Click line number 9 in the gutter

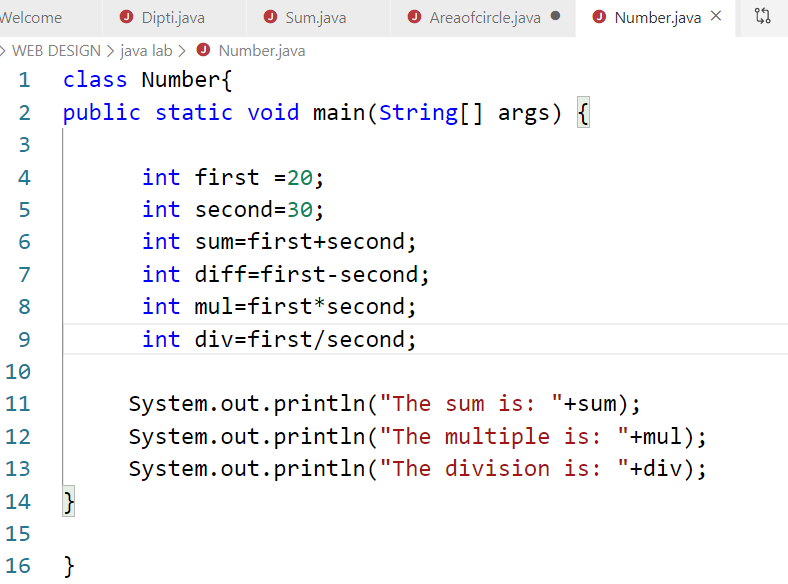click(24, 339)
